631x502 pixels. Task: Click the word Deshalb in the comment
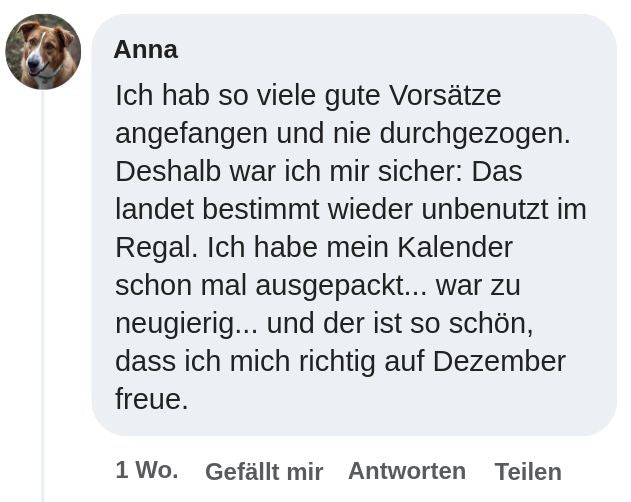(x=168, y=171)
